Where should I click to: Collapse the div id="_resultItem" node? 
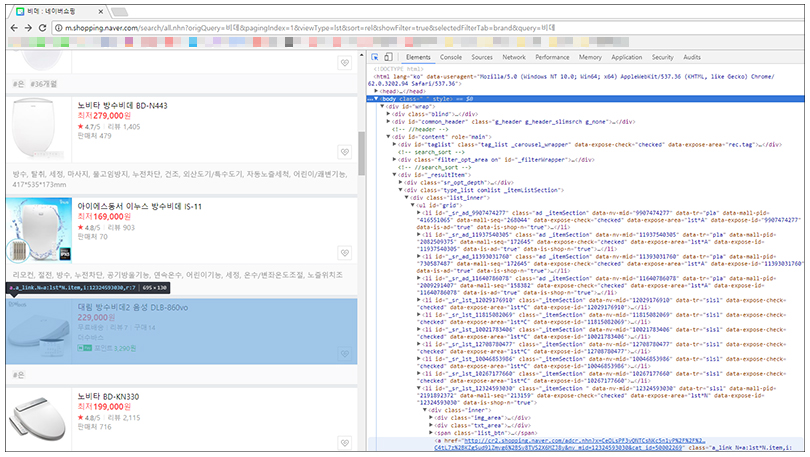click(x=395, y=175)
